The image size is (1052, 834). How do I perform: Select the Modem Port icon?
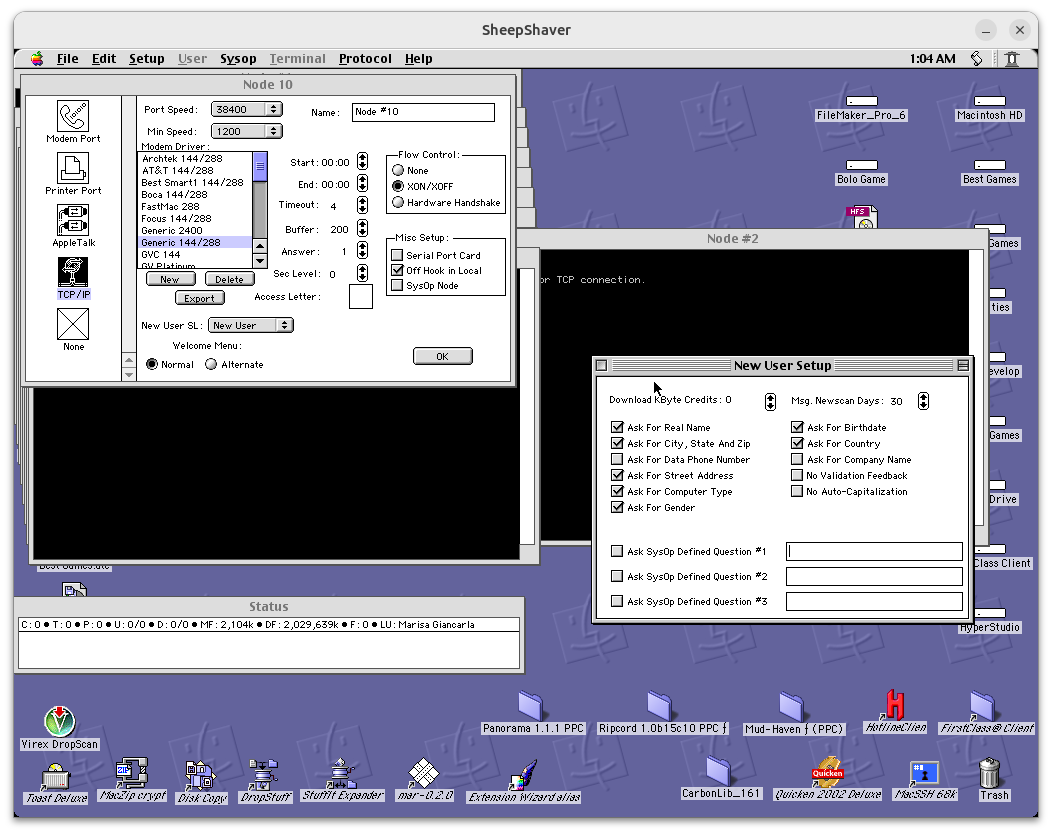pyautogui.click(x=73, y=117)
